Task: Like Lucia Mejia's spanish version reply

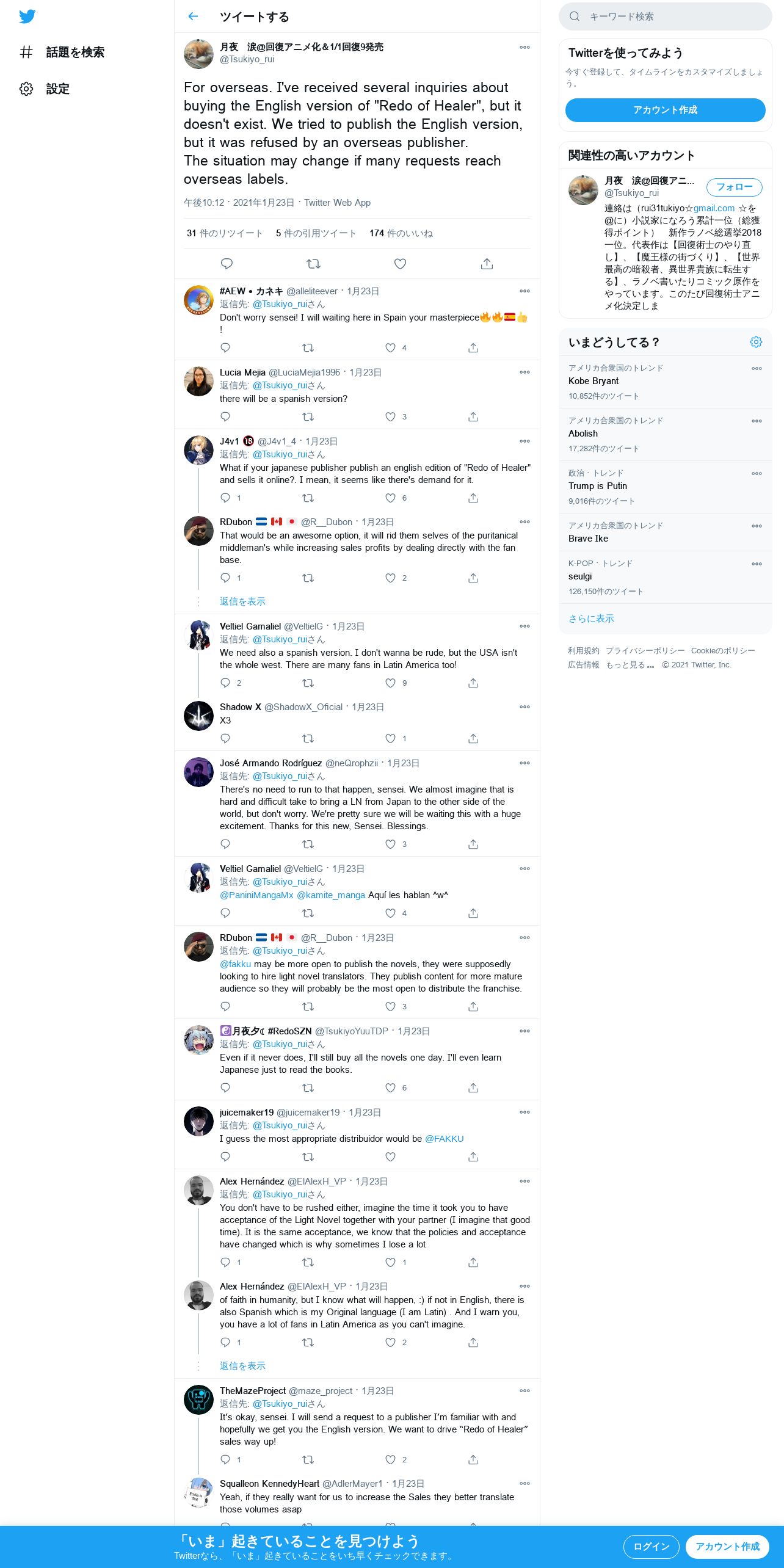Action: [x=390, y=416]
